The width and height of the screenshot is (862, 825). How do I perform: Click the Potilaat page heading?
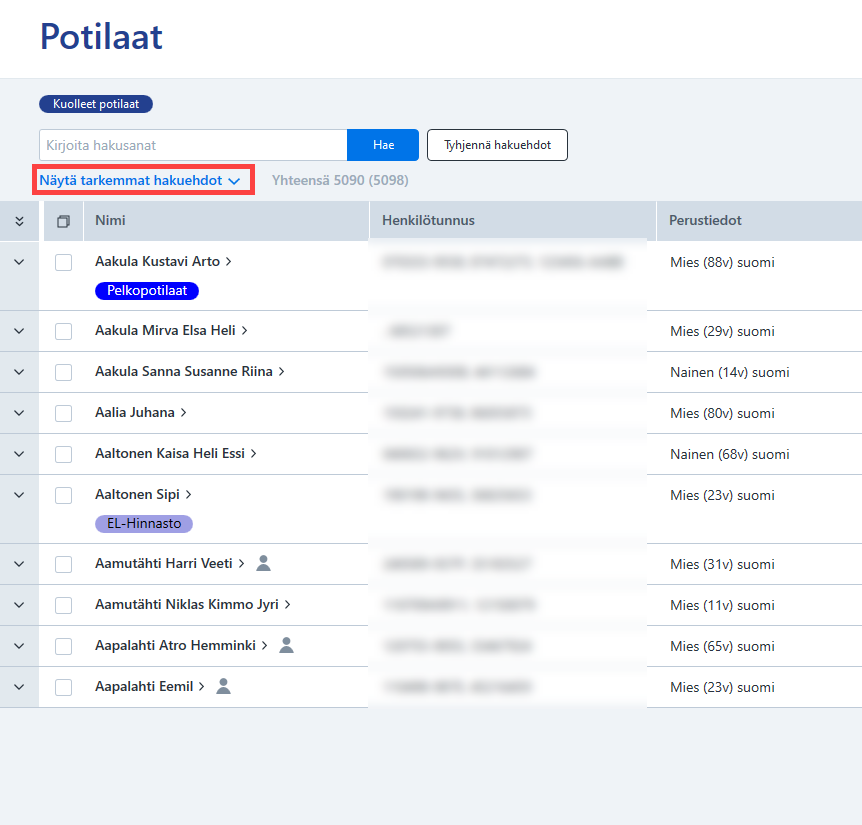click(x=102, y=37)
